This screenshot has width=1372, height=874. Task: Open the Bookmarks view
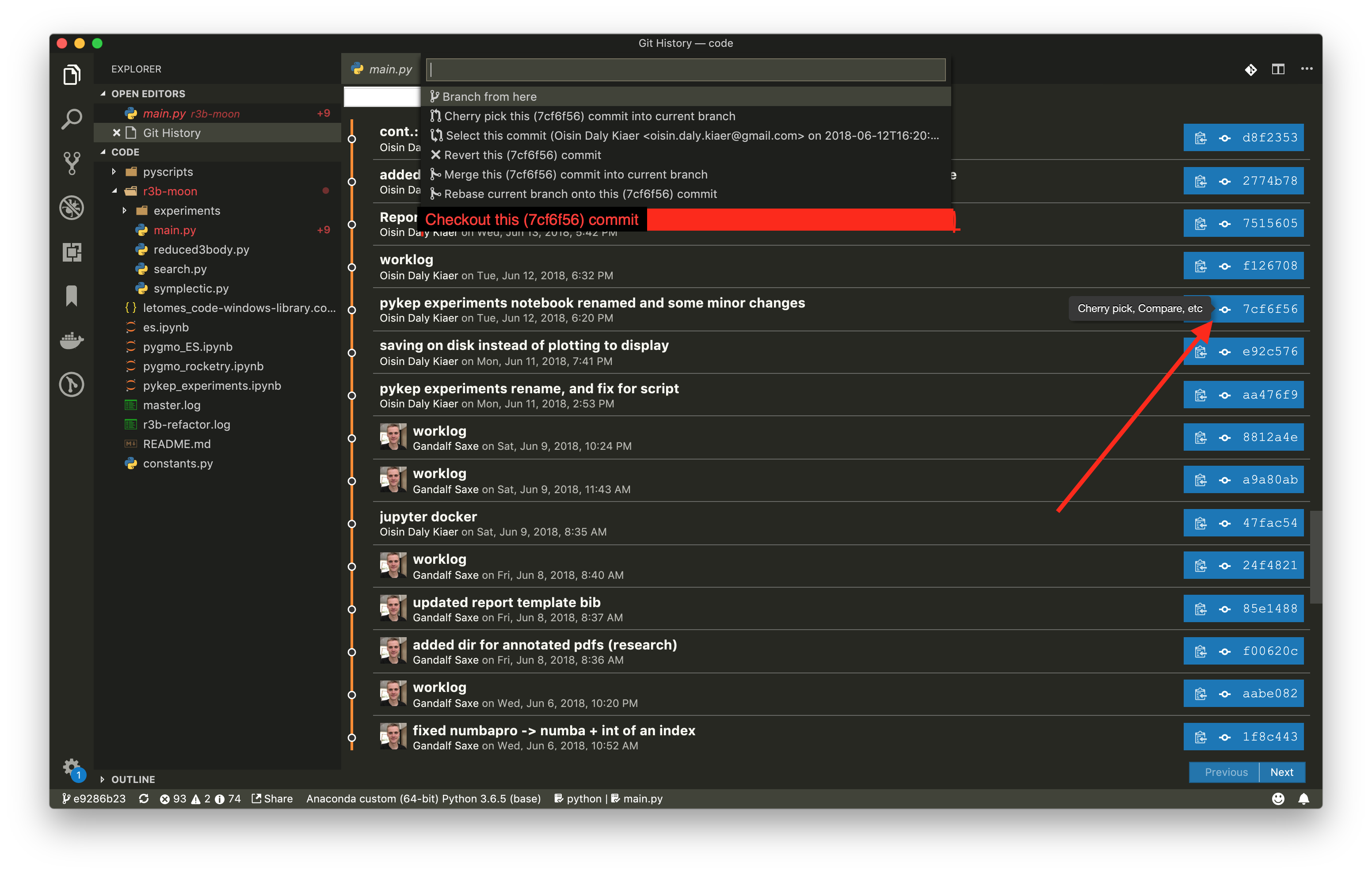click(71, 296)
